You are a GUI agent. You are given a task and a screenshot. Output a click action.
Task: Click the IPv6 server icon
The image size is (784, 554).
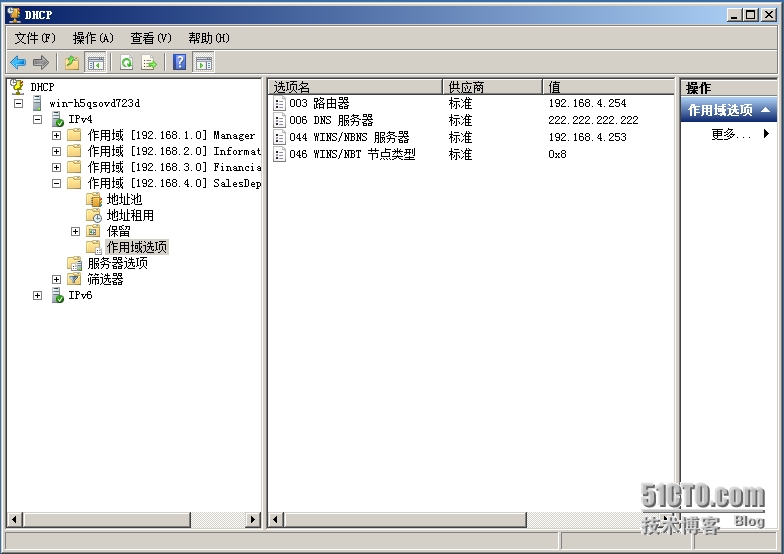click(x=58, y=295)
